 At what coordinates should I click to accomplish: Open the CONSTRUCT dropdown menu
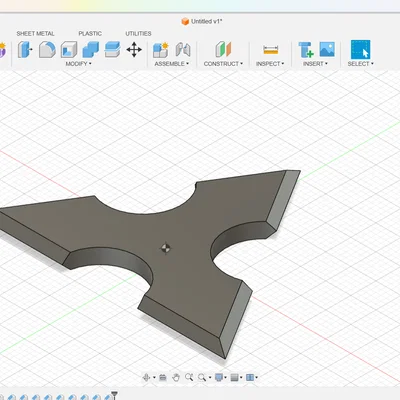[x=223, y=64]
